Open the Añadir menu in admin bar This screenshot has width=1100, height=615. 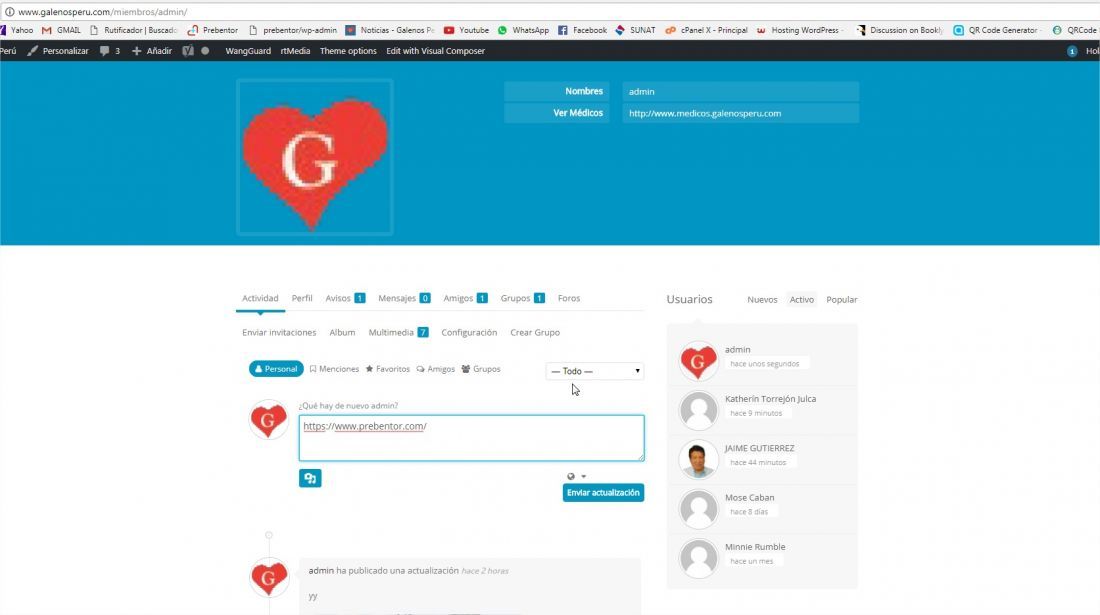(152, 50)
